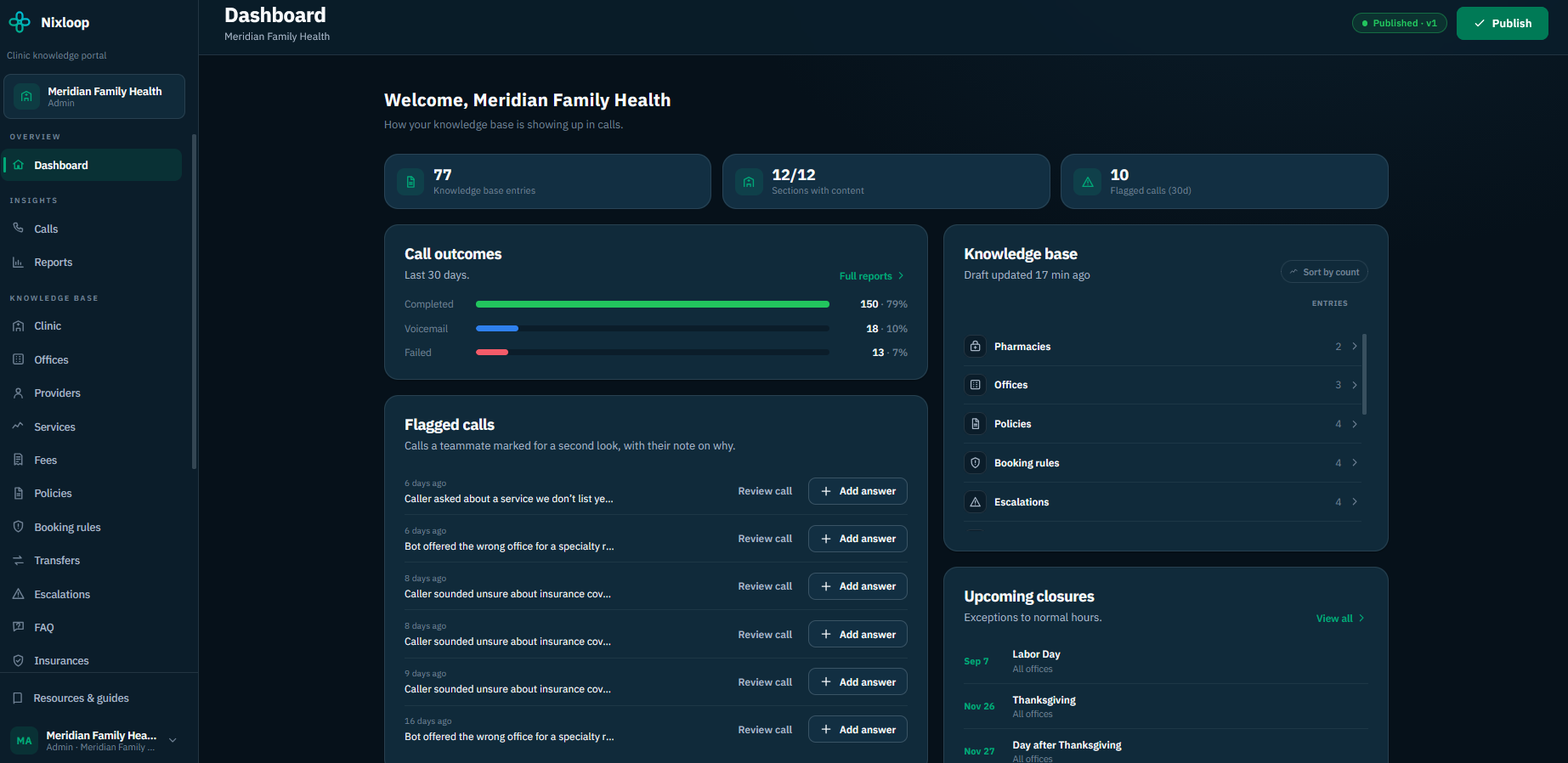Open the Meridian Family Health clinic switcher
The width and height of the screenshot is (1568, 763).
coord(94,97)
